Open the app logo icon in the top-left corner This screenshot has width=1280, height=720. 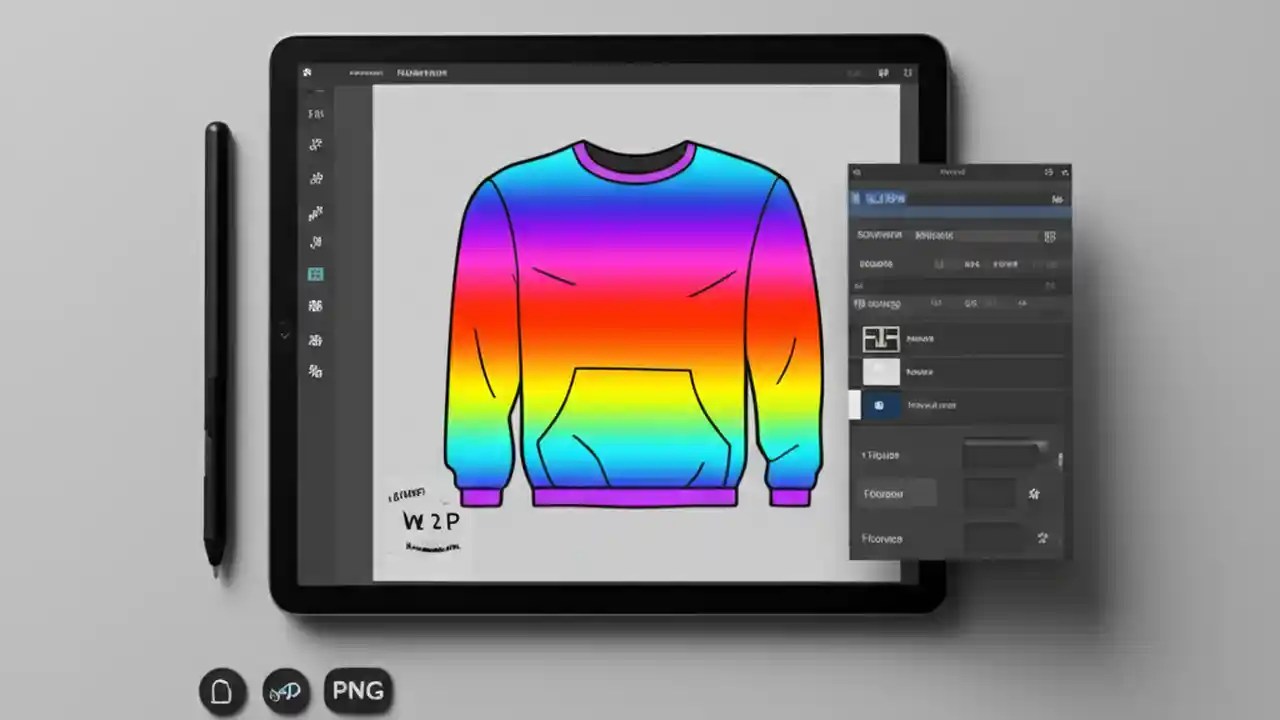[307, 72]
